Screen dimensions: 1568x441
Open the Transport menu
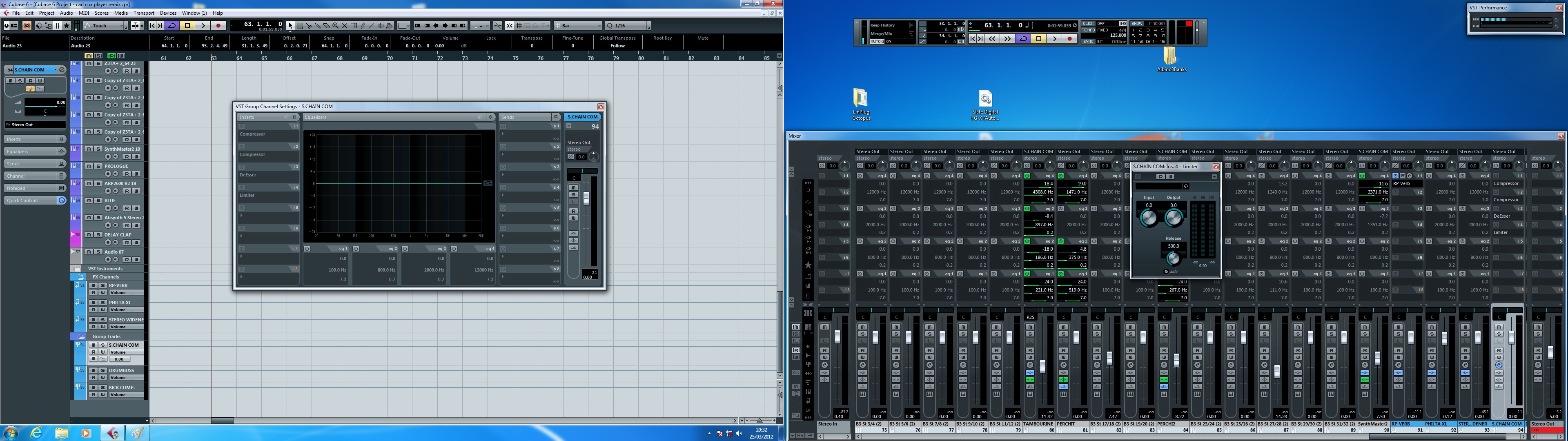click(x=144, y=13)
